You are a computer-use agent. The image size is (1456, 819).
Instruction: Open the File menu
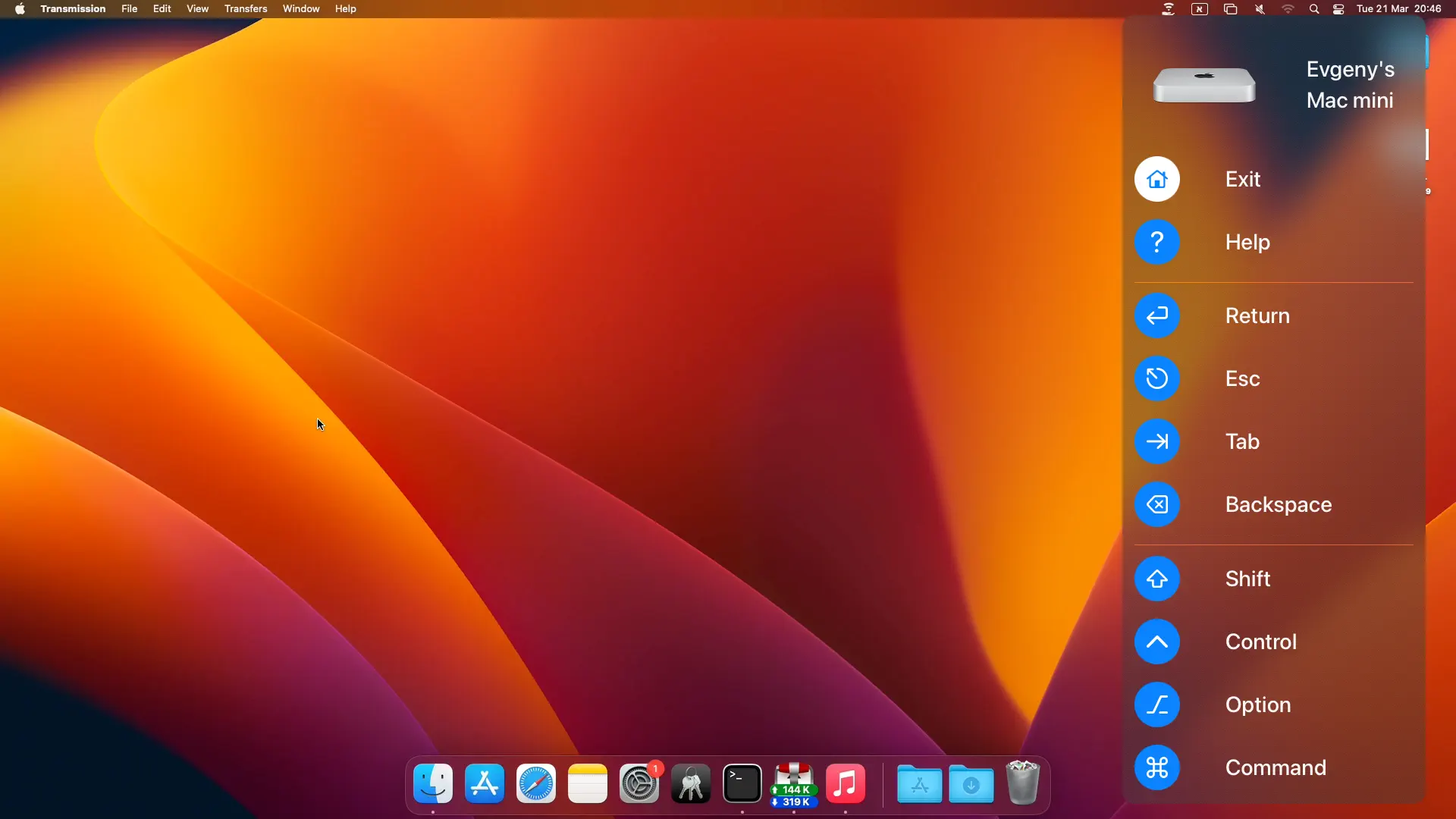pos(129,9)
